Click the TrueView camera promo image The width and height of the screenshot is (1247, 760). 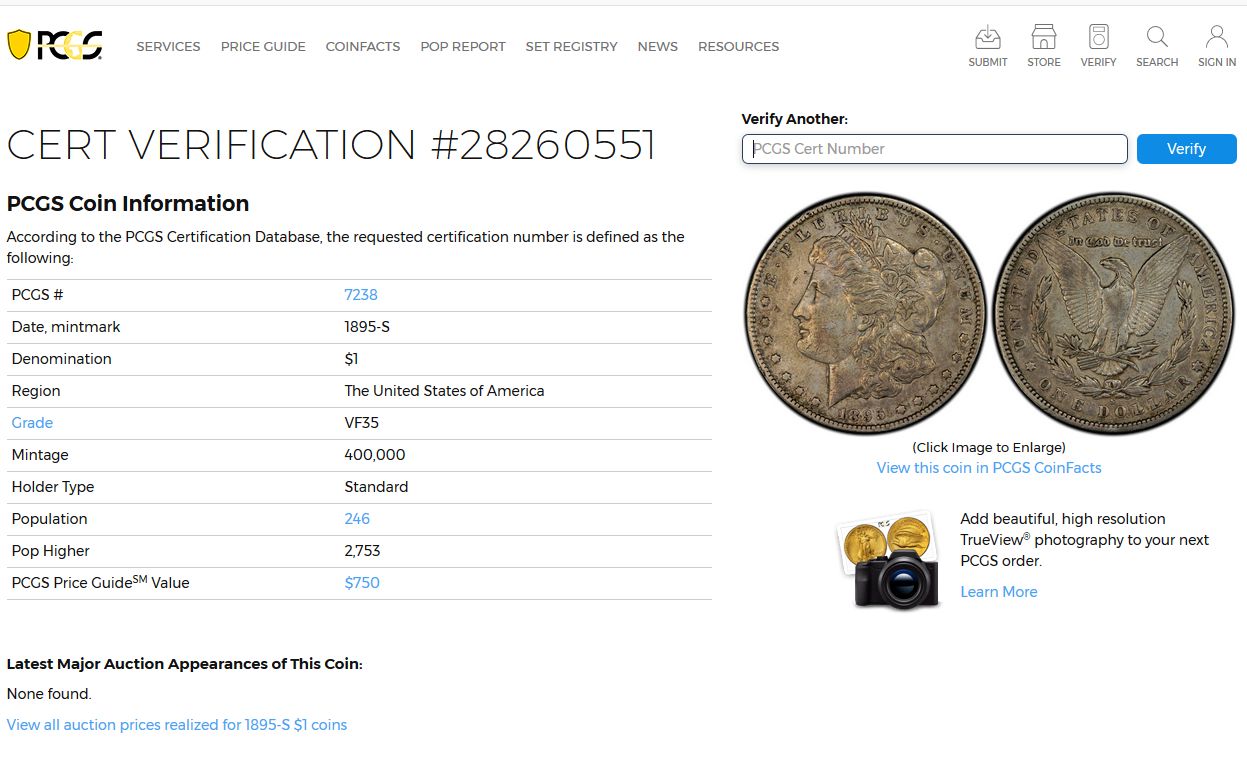point(887,561)
